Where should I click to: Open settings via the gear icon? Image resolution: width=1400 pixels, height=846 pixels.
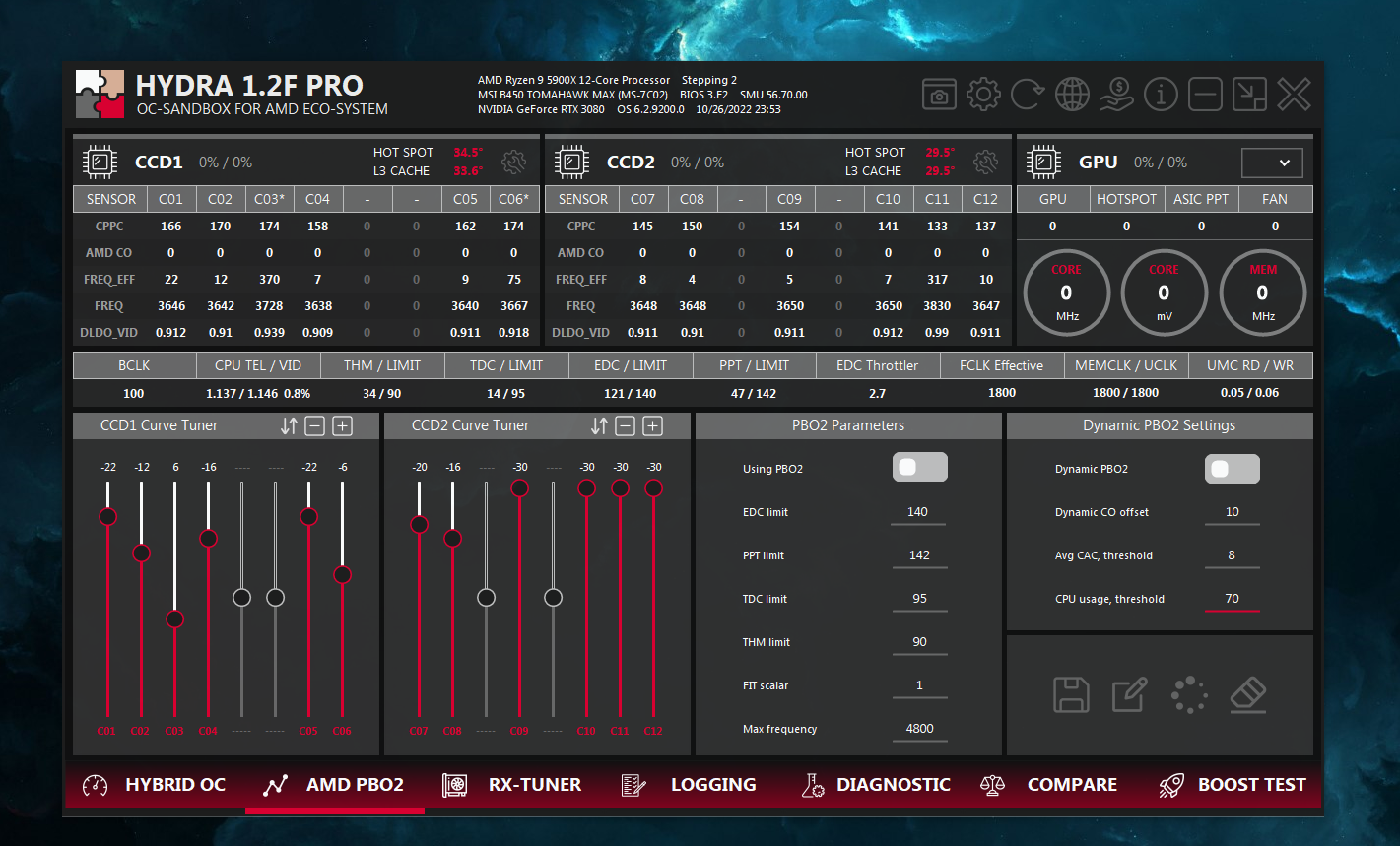click(983, 95)
